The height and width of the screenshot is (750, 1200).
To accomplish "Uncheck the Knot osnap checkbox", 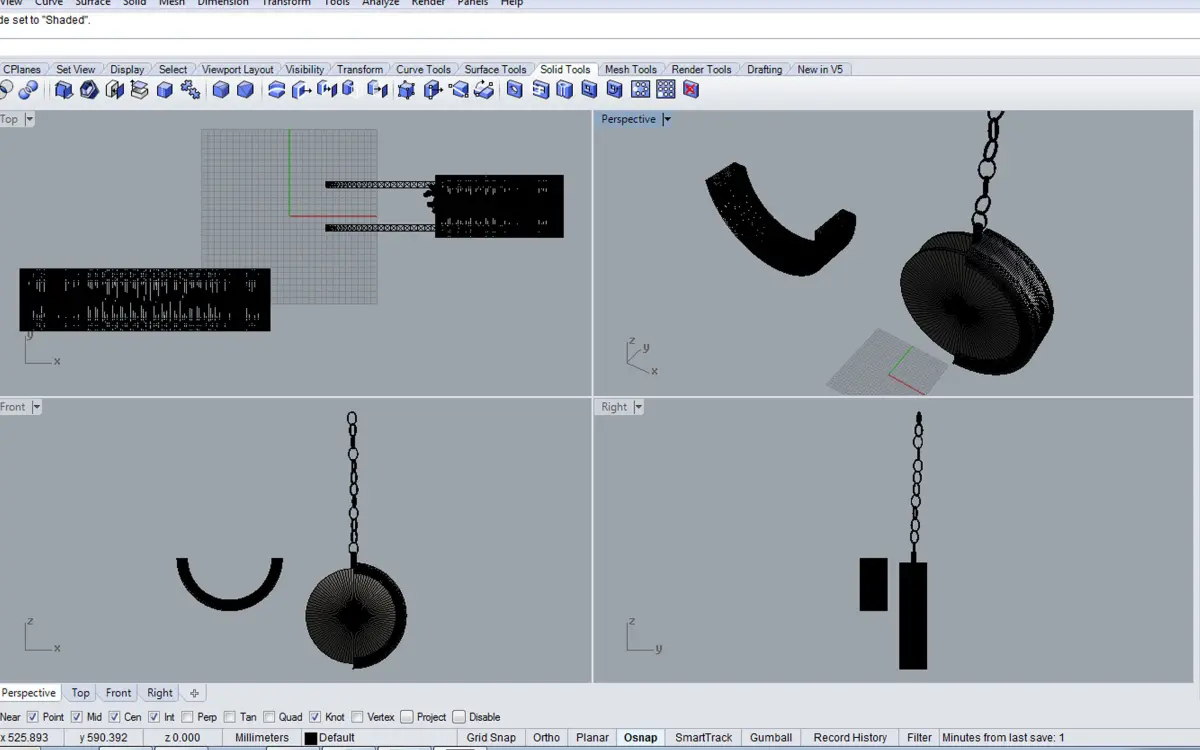I will [315, 717].
